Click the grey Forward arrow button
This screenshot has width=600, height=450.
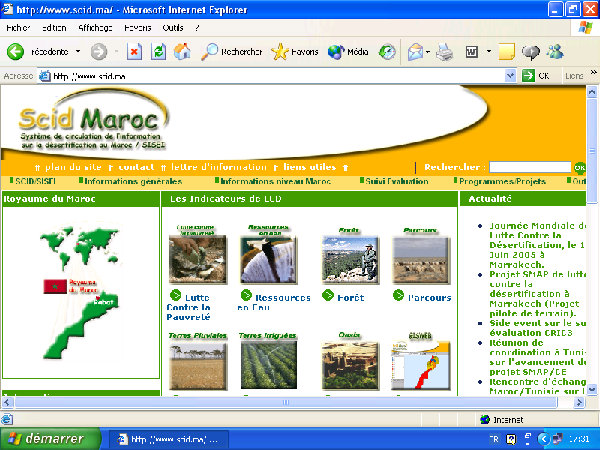pyautogui.click(x=99, y=52)
